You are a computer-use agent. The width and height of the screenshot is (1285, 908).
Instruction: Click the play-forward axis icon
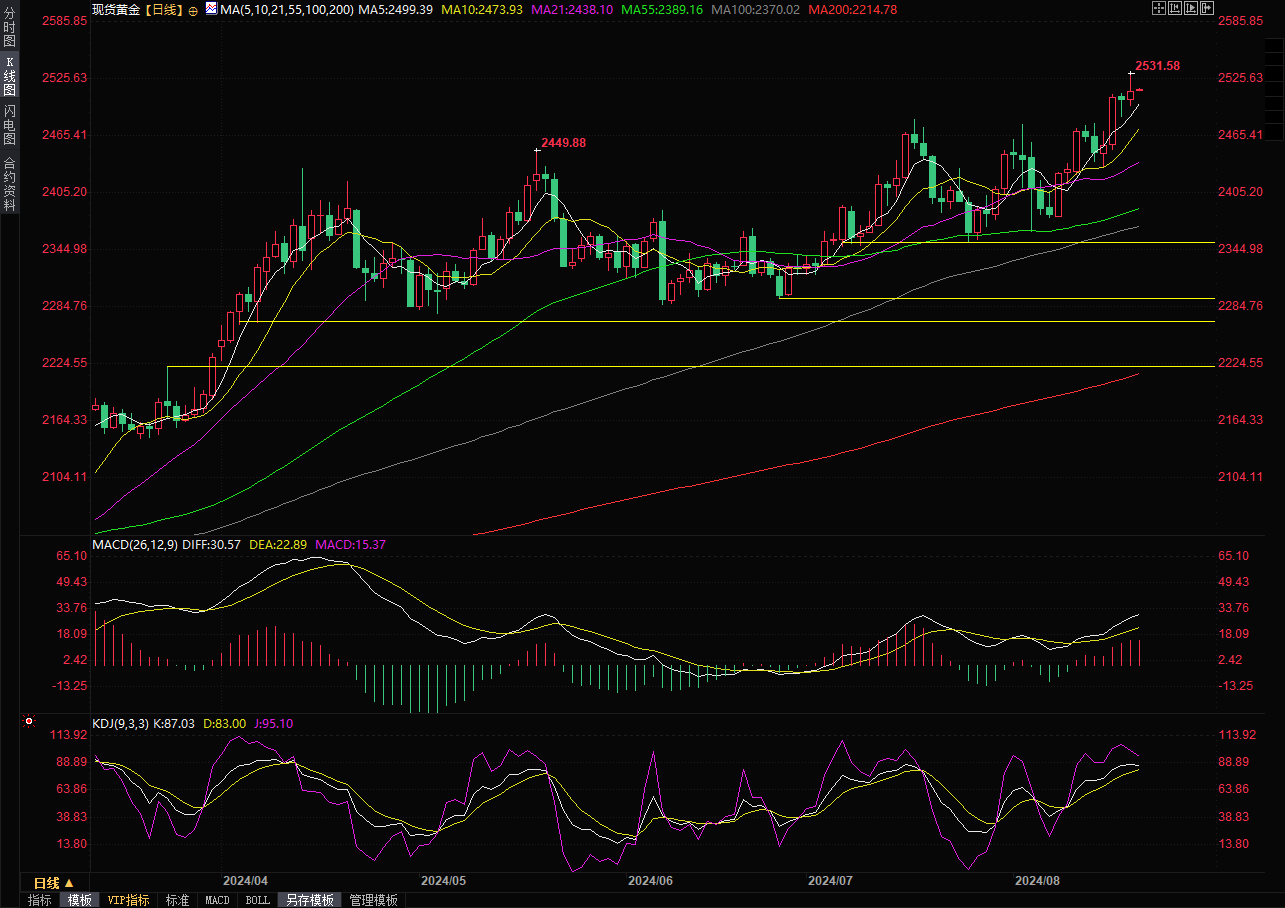[1192, 8]
